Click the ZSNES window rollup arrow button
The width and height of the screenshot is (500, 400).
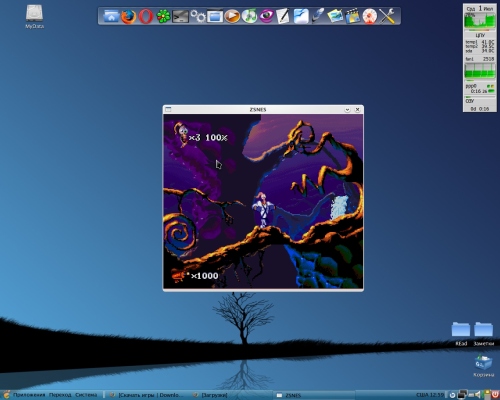347,109
